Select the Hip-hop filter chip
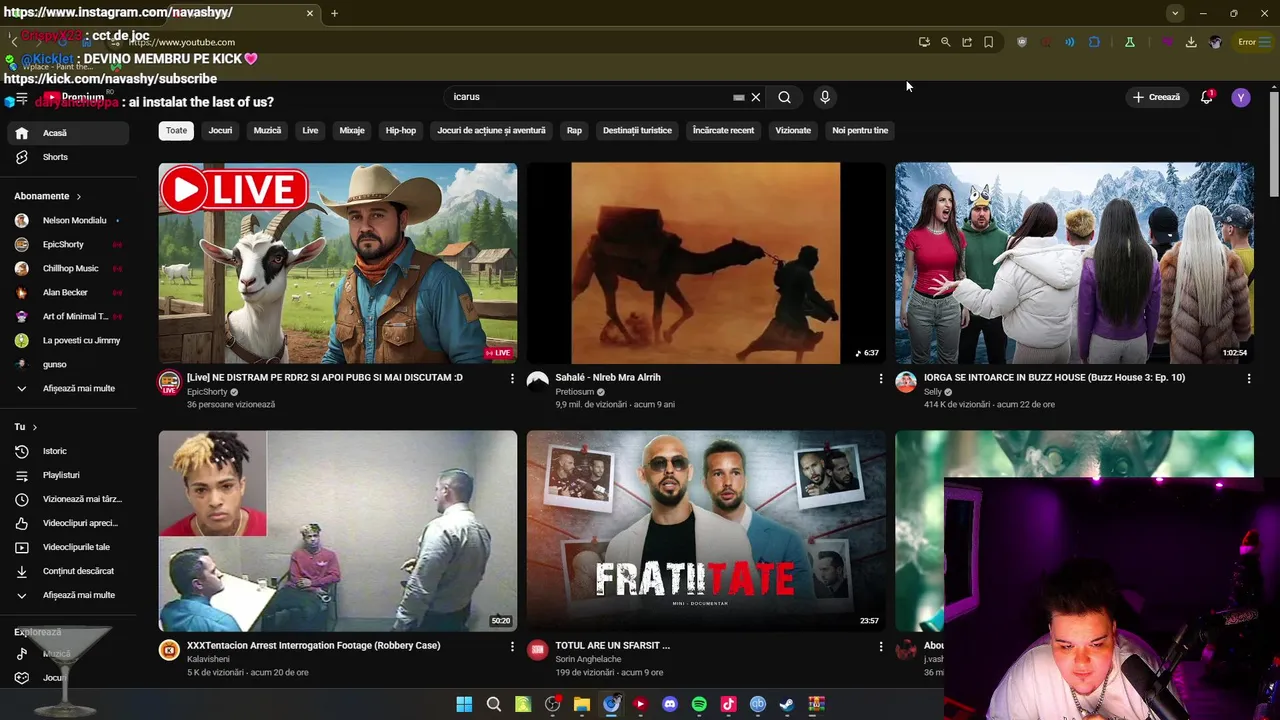Viewport: 1280px width, 720px height. coord(401,130)
